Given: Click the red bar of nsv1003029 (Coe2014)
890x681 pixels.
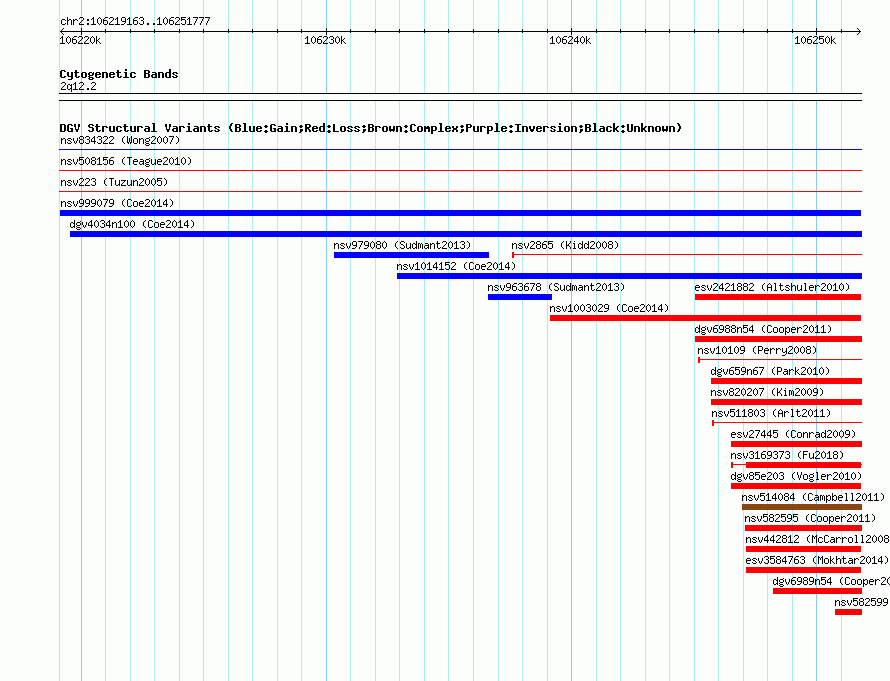Looking at the screenshot, I should [x=706, y=318].
